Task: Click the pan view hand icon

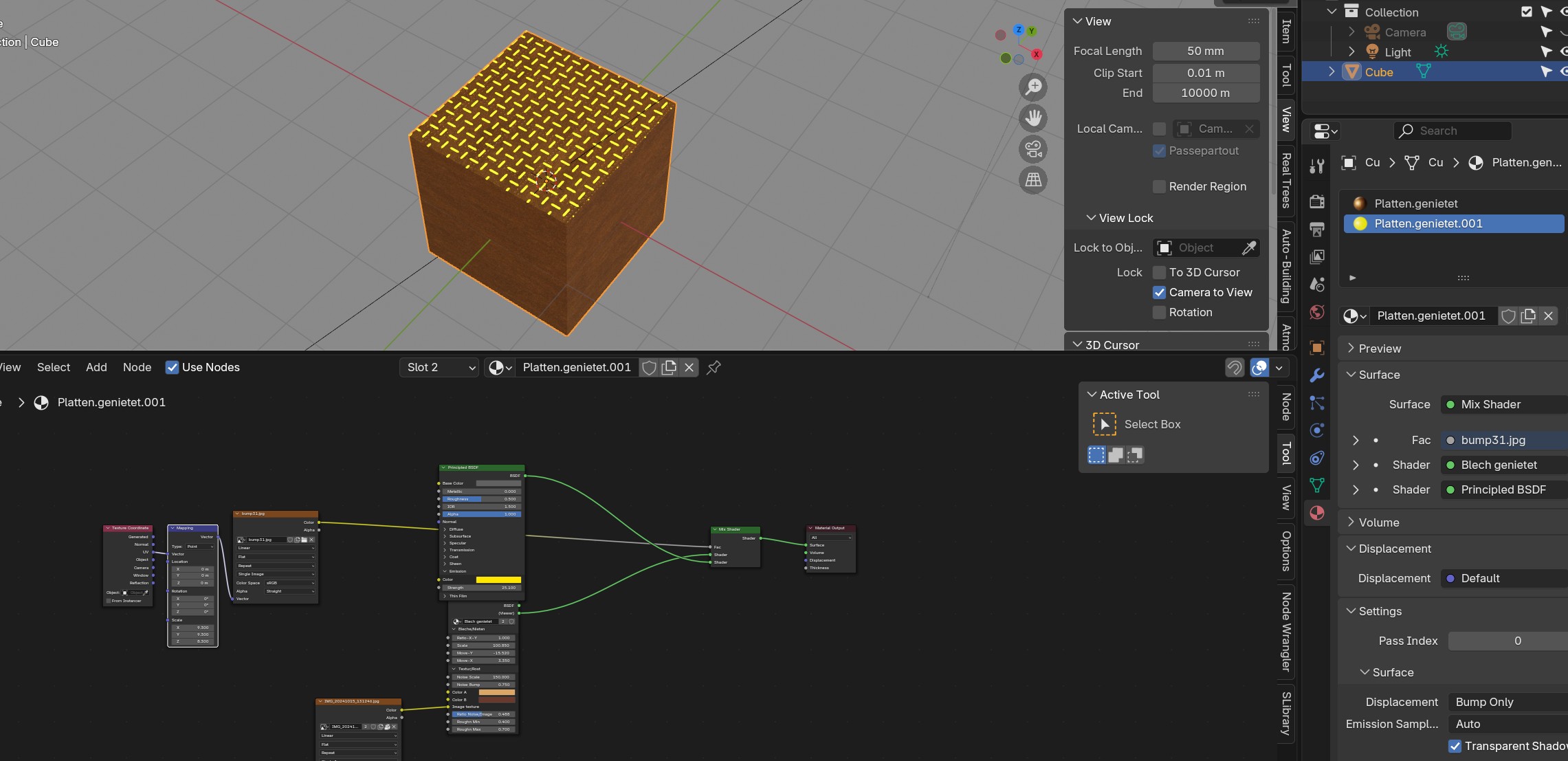Action: tap(1033, 118)
